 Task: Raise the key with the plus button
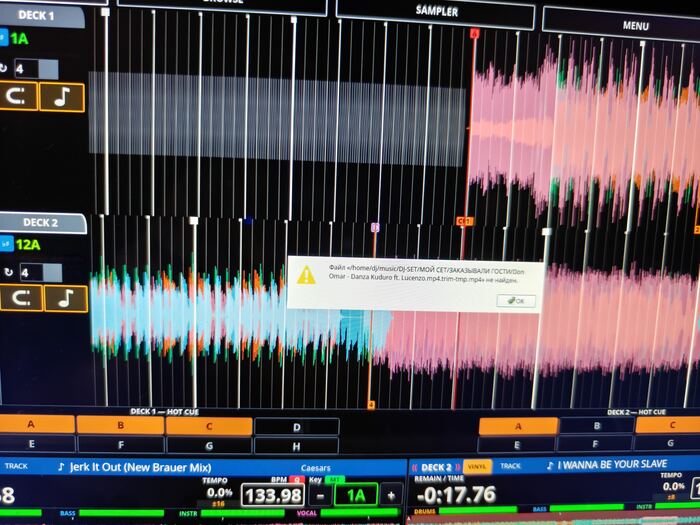tap(391, 496)
